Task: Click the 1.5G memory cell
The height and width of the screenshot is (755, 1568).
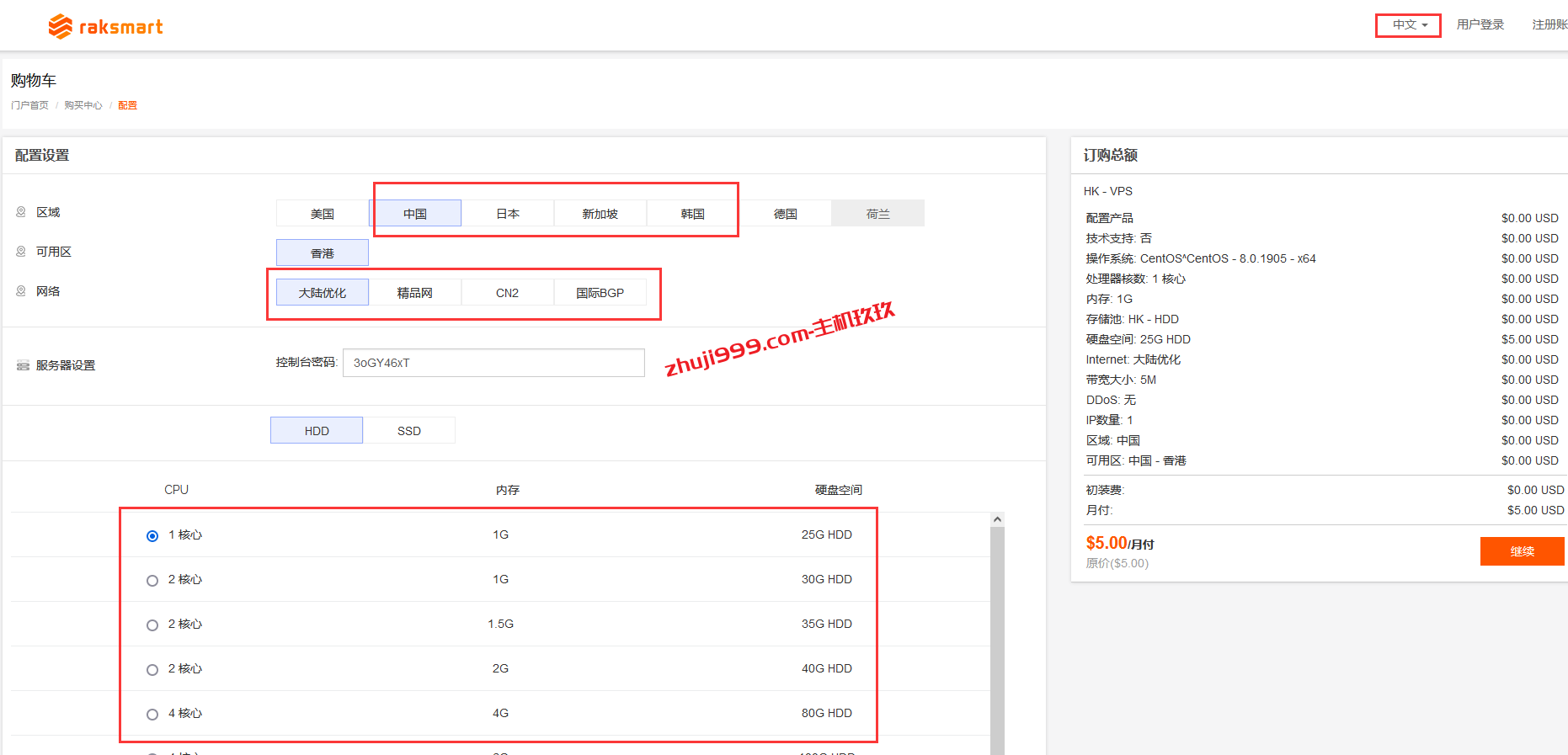Action: (x=500, y=624)
